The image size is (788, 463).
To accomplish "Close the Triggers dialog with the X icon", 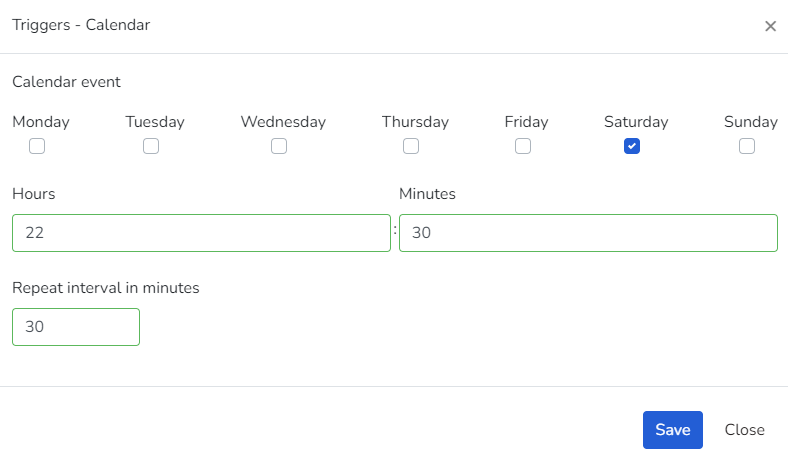I will 770,26.
